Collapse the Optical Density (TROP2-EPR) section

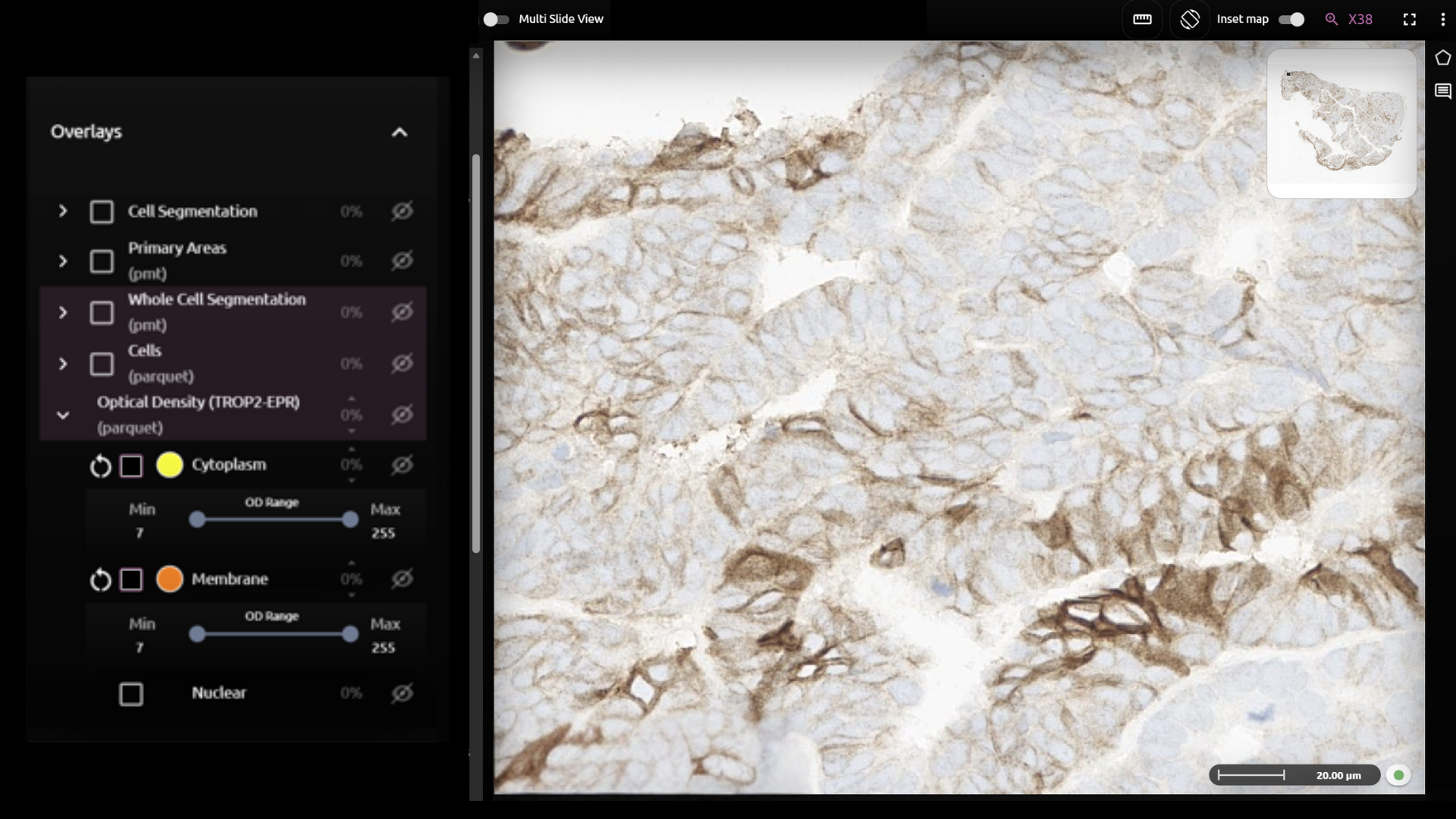point(63,416)
